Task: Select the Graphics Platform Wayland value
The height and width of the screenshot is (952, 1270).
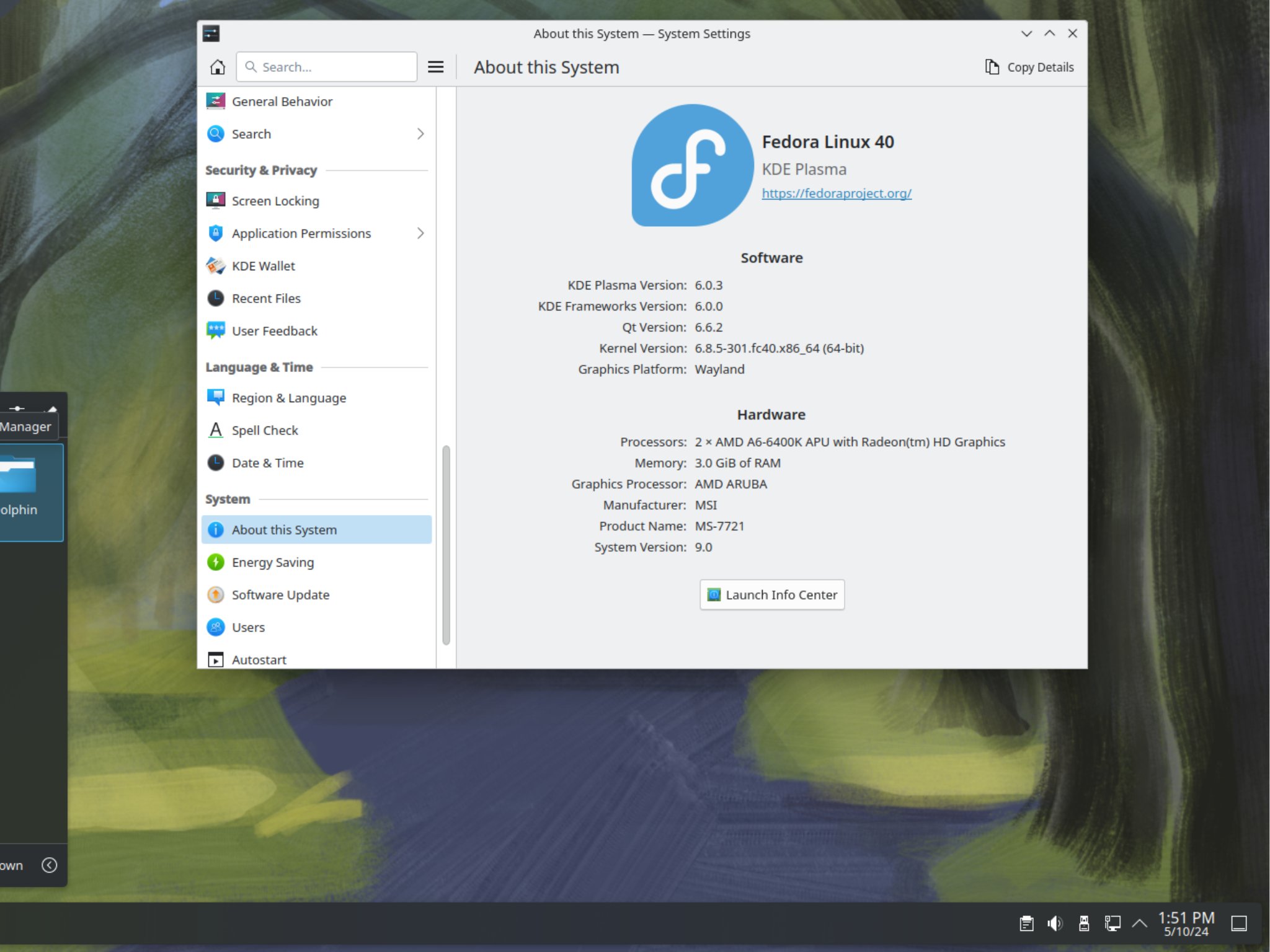Action: pos(720,369)
